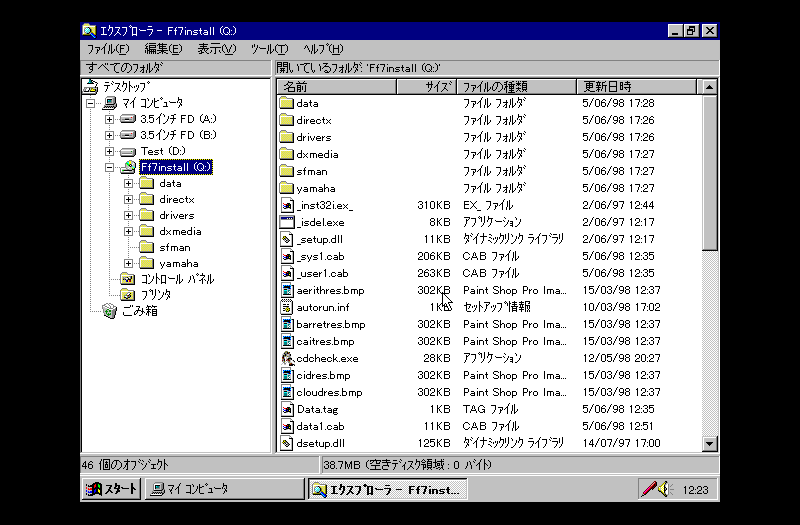This screenshot has height=525, width=800.
Task: Click the data1.cab file icon
Action: [x=287, y=426]
